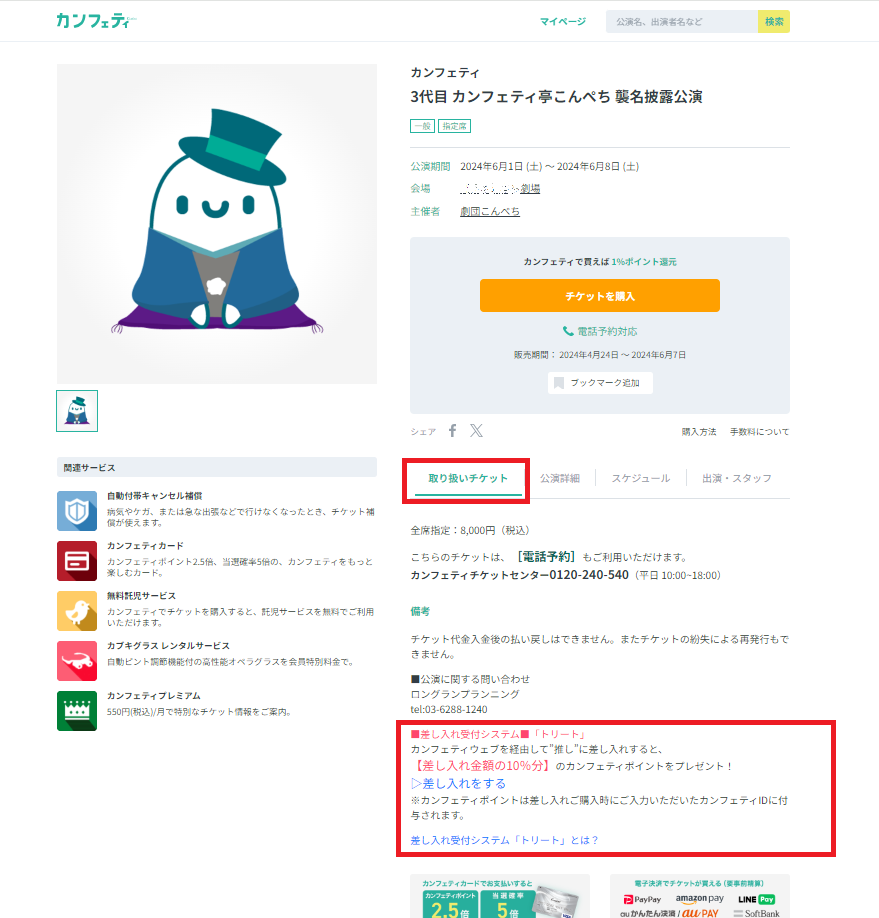Click the yellow chick 無料託児サービス icon
Image resolution: width=879 pixels, height=918 pixels.
pos(77,610)
